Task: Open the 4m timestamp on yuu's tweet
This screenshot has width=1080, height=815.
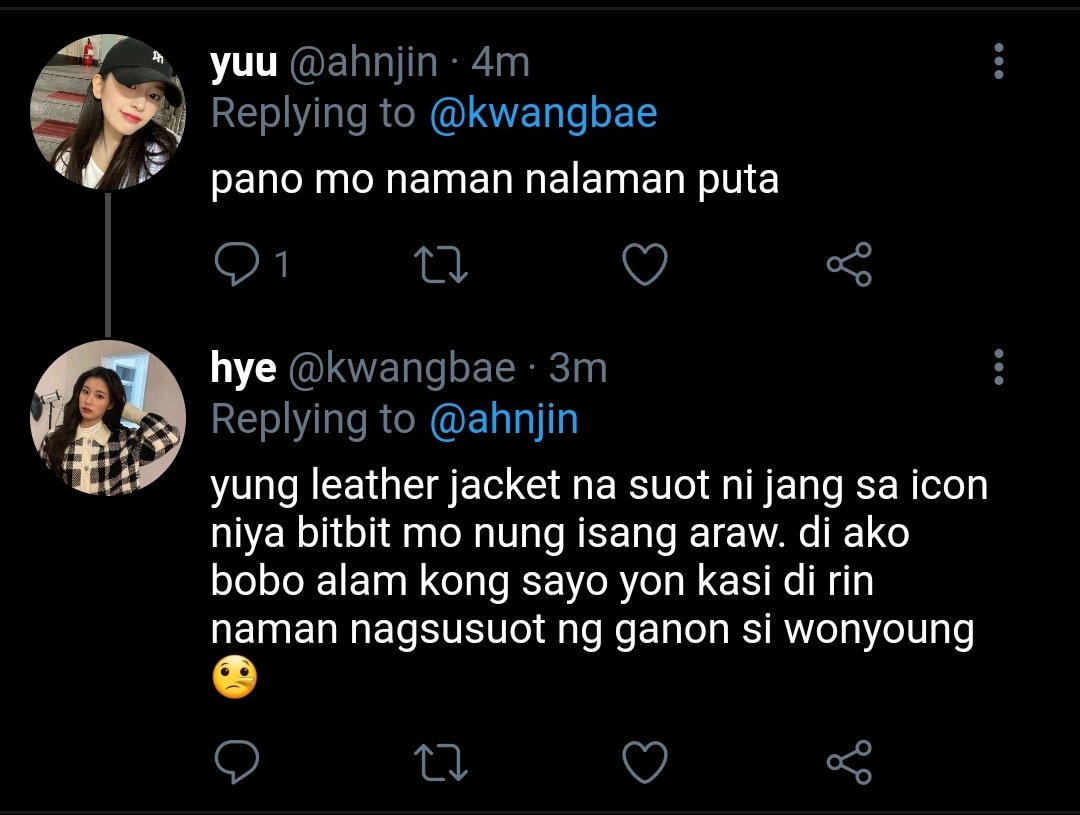Action: [501, 63]
